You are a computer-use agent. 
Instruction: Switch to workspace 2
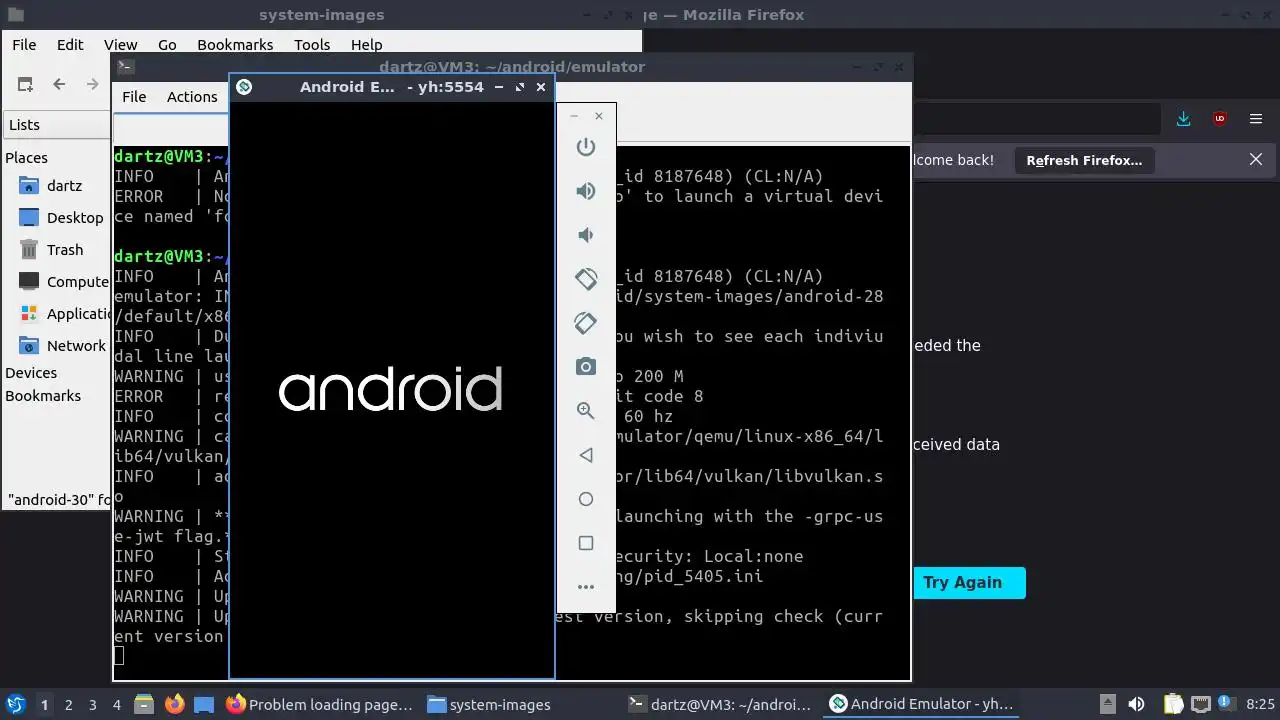coord(69,705)
